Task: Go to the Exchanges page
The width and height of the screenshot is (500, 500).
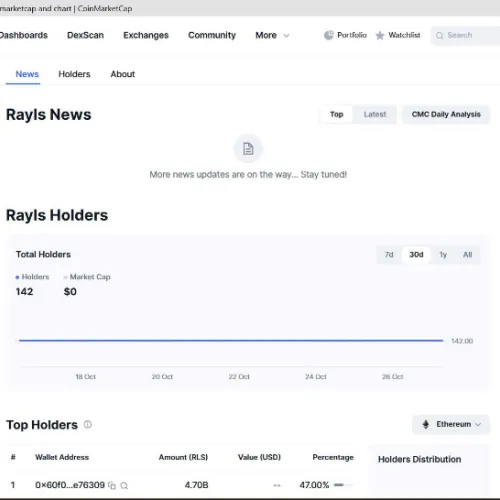Action: pyautogui.click(x=146, y=35)
